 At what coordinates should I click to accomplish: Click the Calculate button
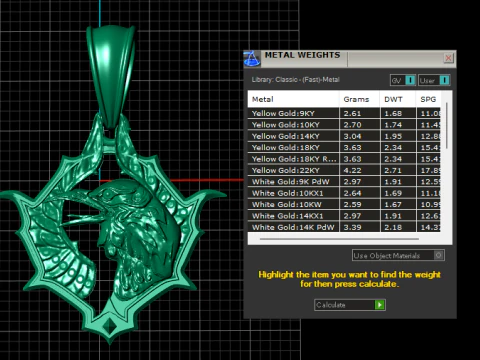tap(350, 305)
